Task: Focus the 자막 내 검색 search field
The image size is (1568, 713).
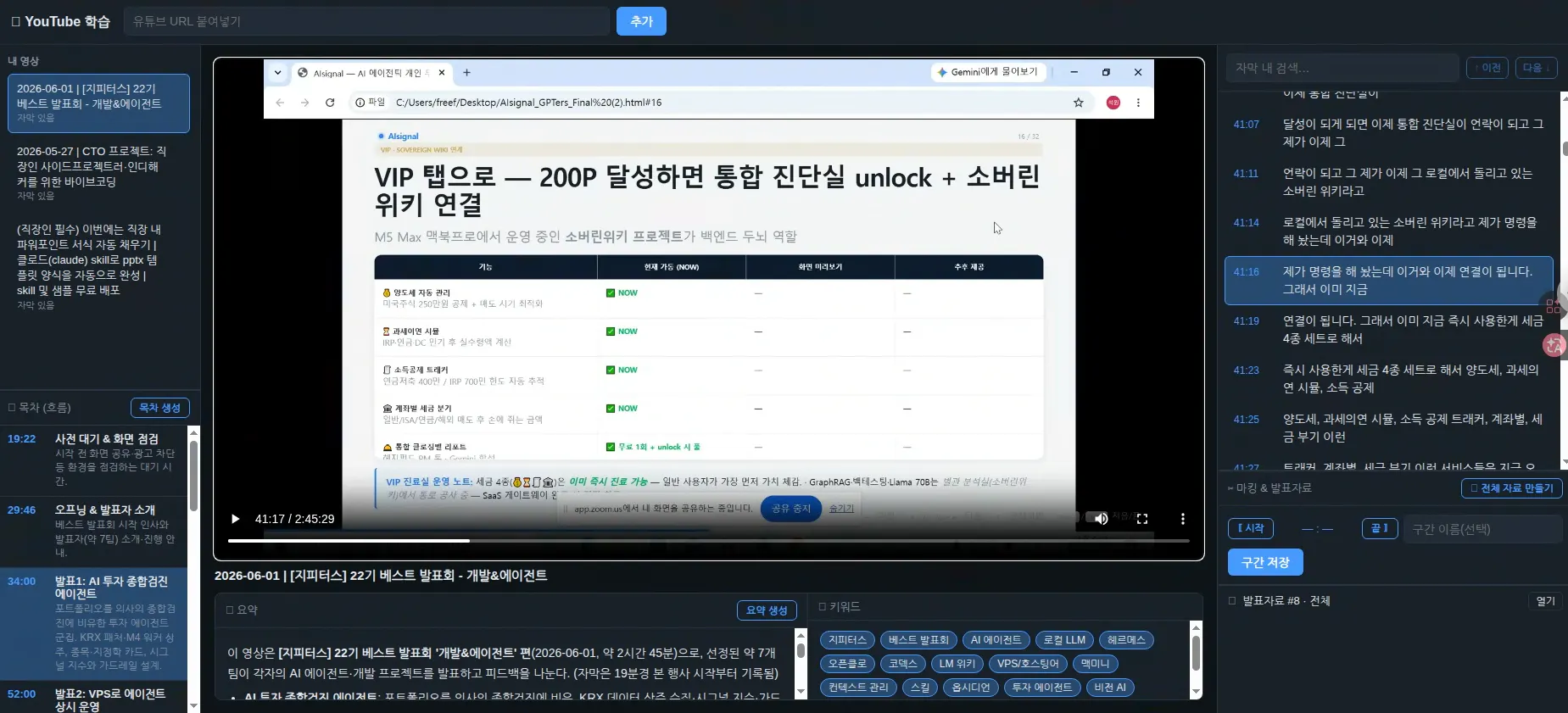Action: tap(1342, 68)
